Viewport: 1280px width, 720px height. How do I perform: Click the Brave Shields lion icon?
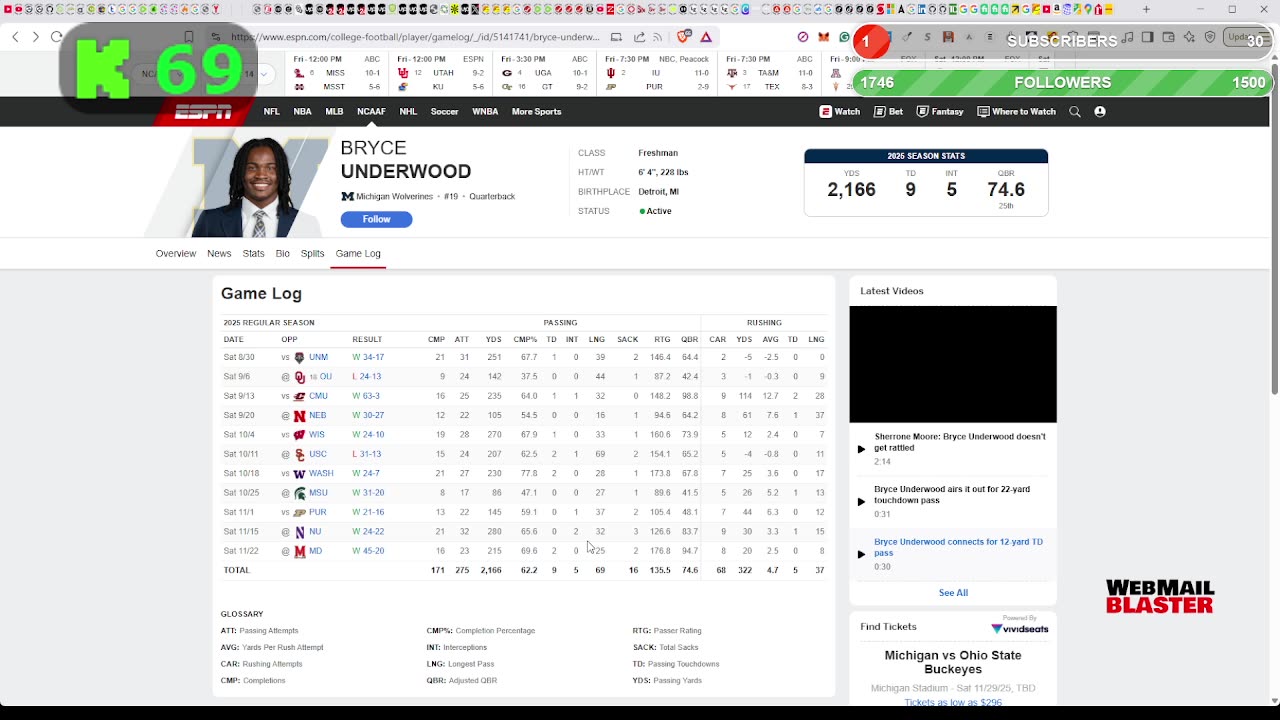pyautogui.click(x=684, y=37)
